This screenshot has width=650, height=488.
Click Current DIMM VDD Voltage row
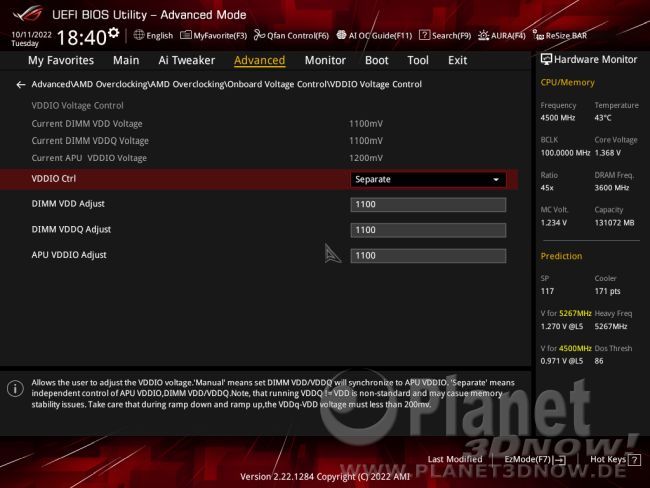coord(207,124)
